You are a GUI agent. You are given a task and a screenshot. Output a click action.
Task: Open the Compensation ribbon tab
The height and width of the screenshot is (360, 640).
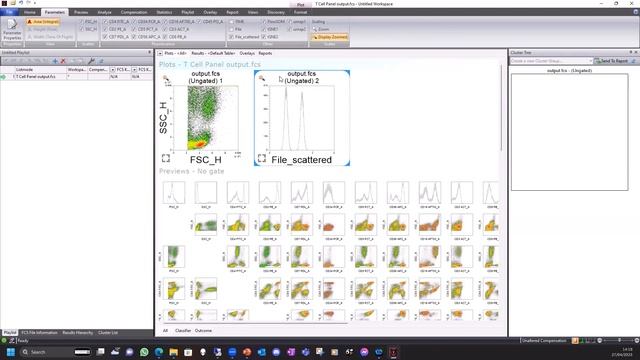pos(134,12)
